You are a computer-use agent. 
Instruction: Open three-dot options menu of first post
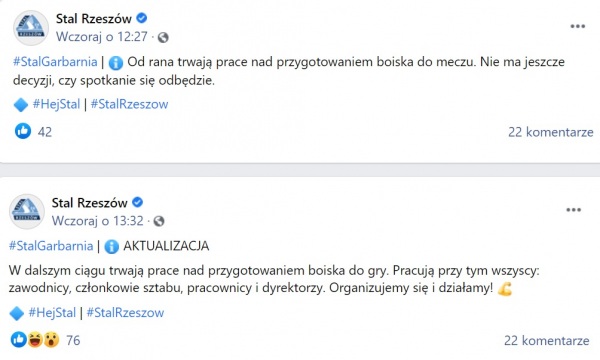(x=577, y=26)
